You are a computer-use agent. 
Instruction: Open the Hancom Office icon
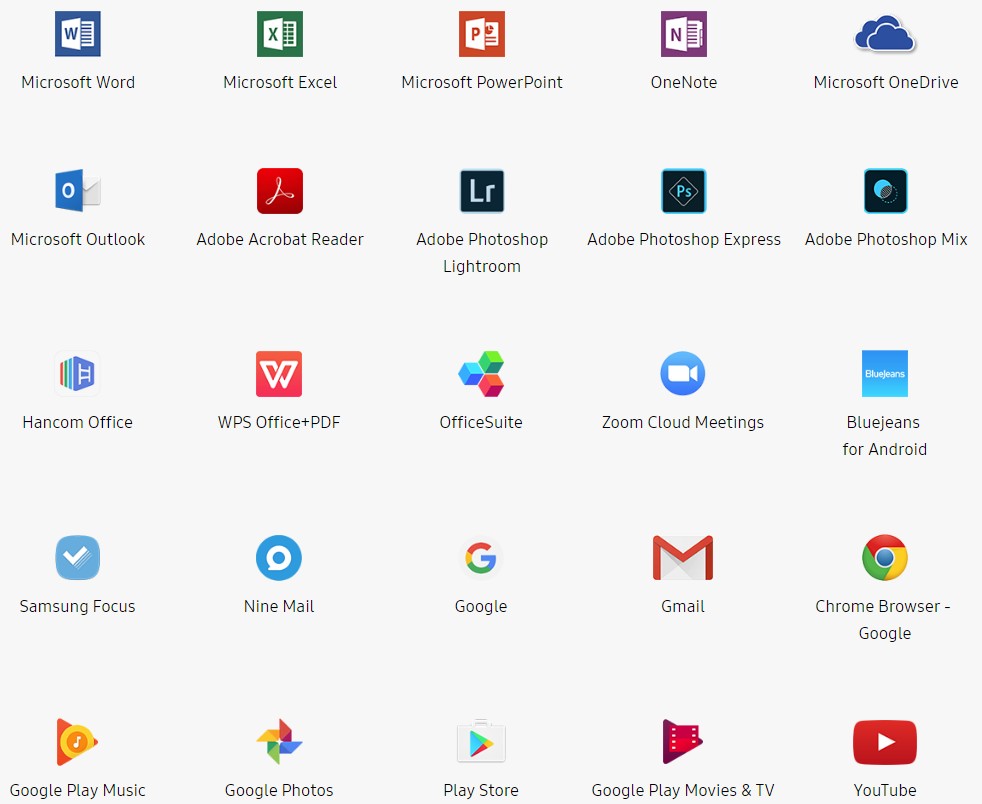[78, 374]
